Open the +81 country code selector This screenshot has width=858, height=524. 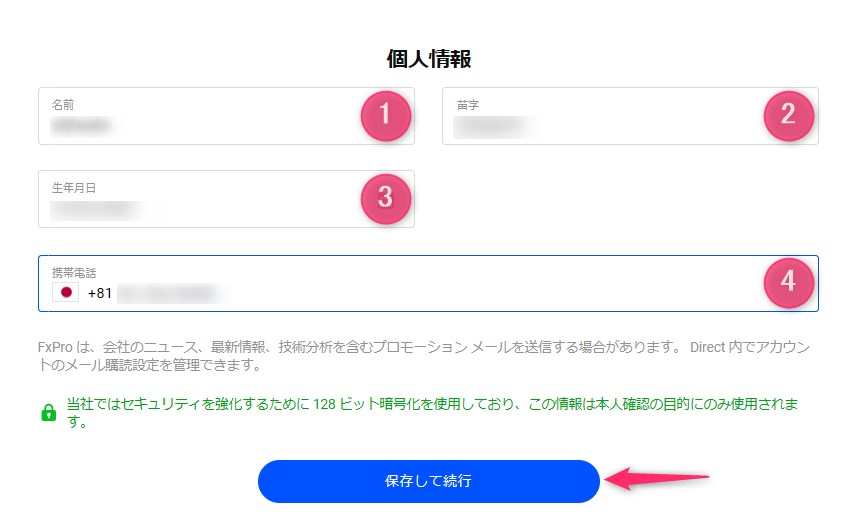point(100,293)
